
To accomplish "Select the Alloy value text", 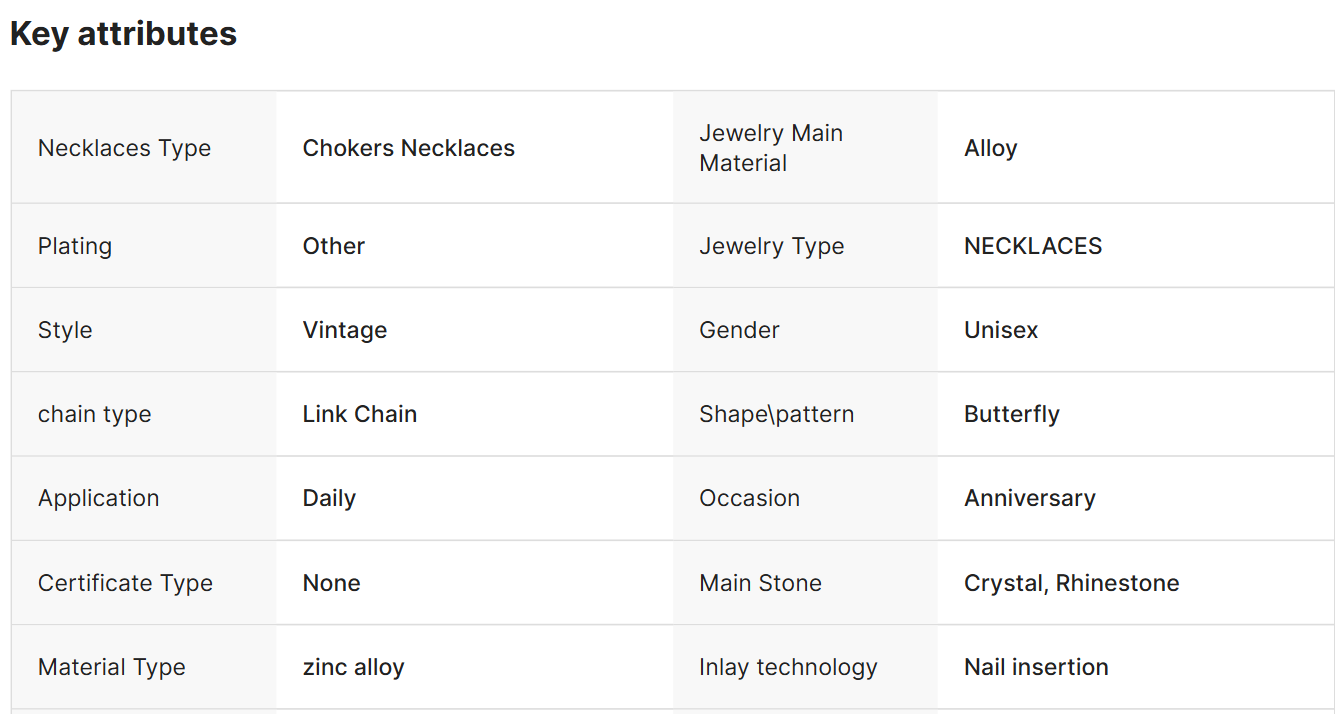I will click(x=990, y=148).
